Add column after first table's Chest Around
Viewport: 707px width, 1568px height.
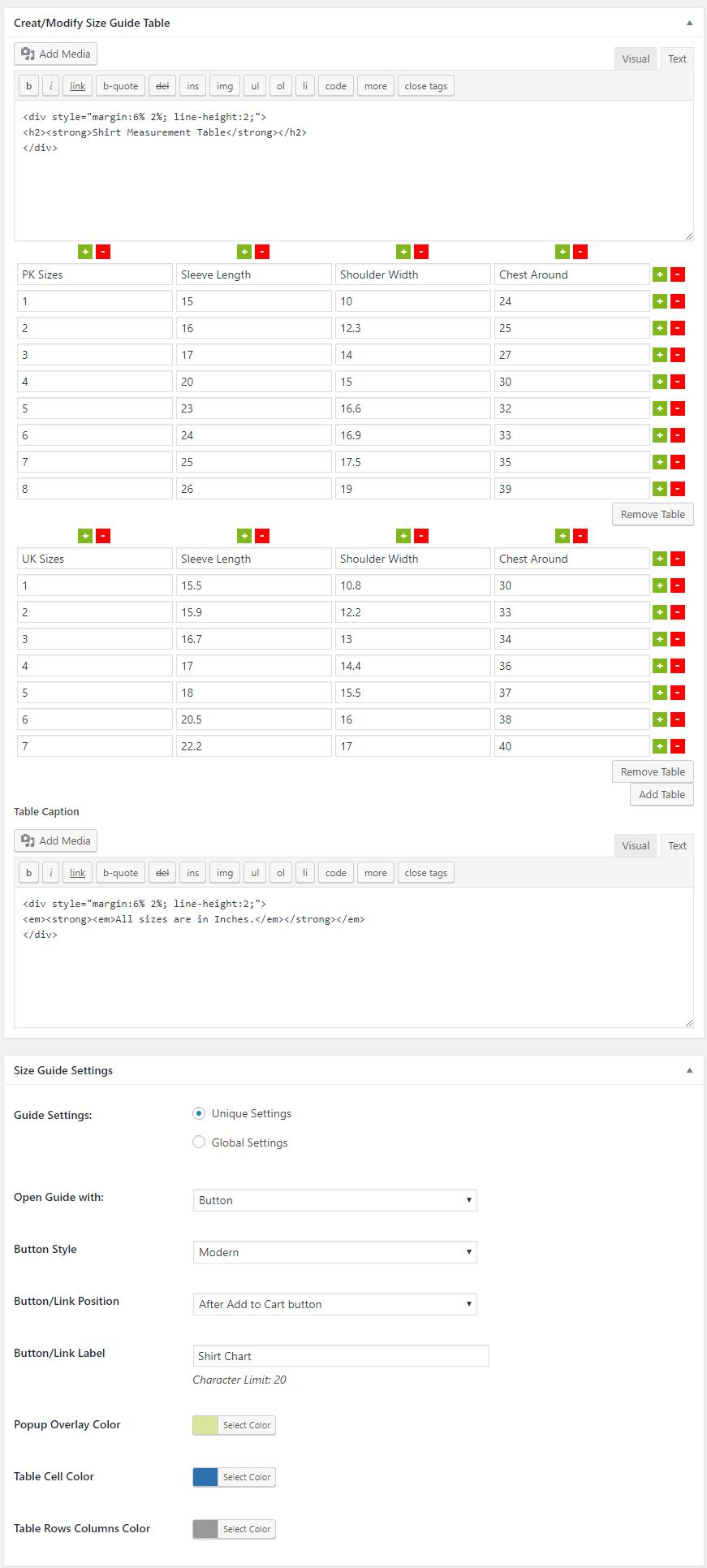563,252
